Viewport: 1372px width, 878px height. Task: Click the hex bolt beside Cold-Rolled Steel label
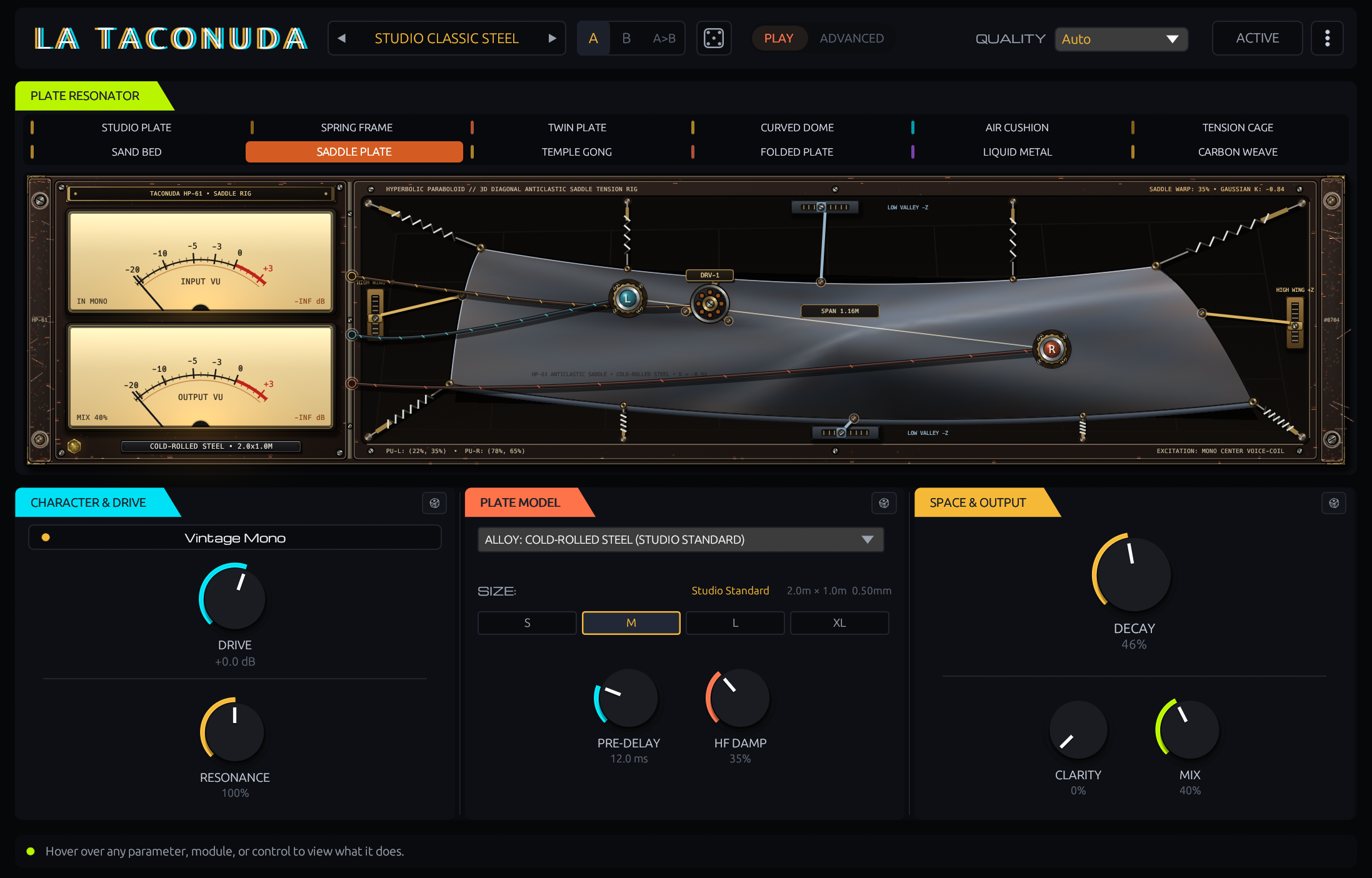[74, 446]
